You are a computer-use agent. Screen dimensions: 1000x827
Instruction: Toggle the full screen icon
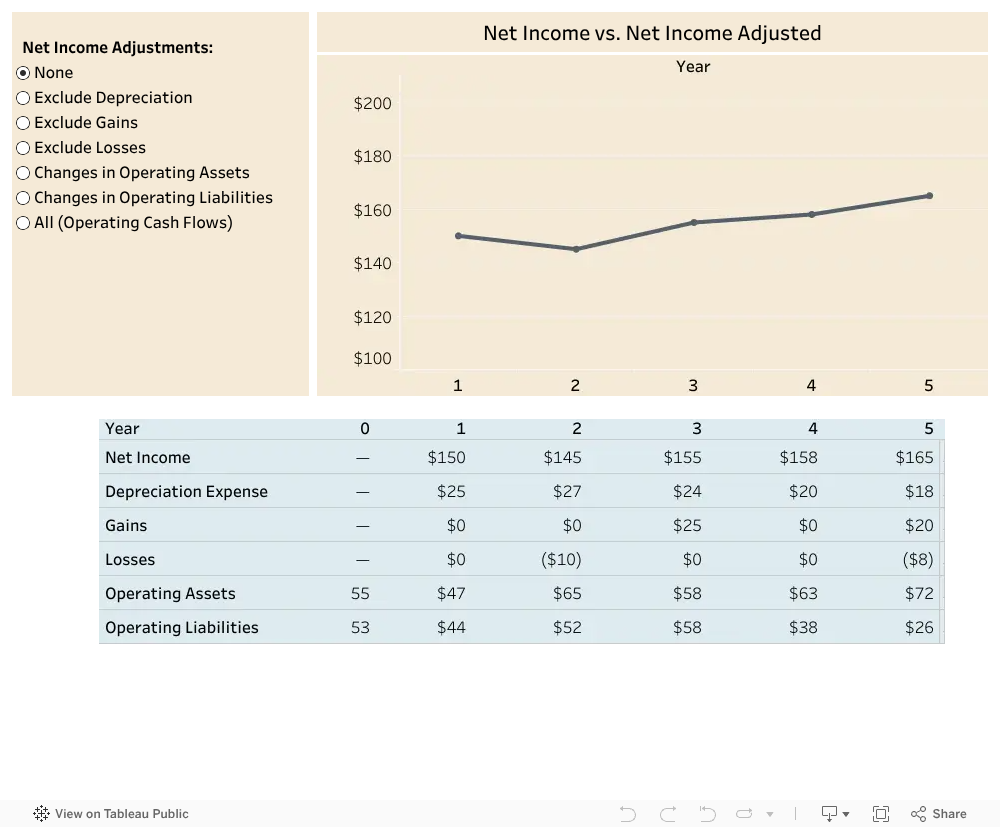tap(881, 814)
